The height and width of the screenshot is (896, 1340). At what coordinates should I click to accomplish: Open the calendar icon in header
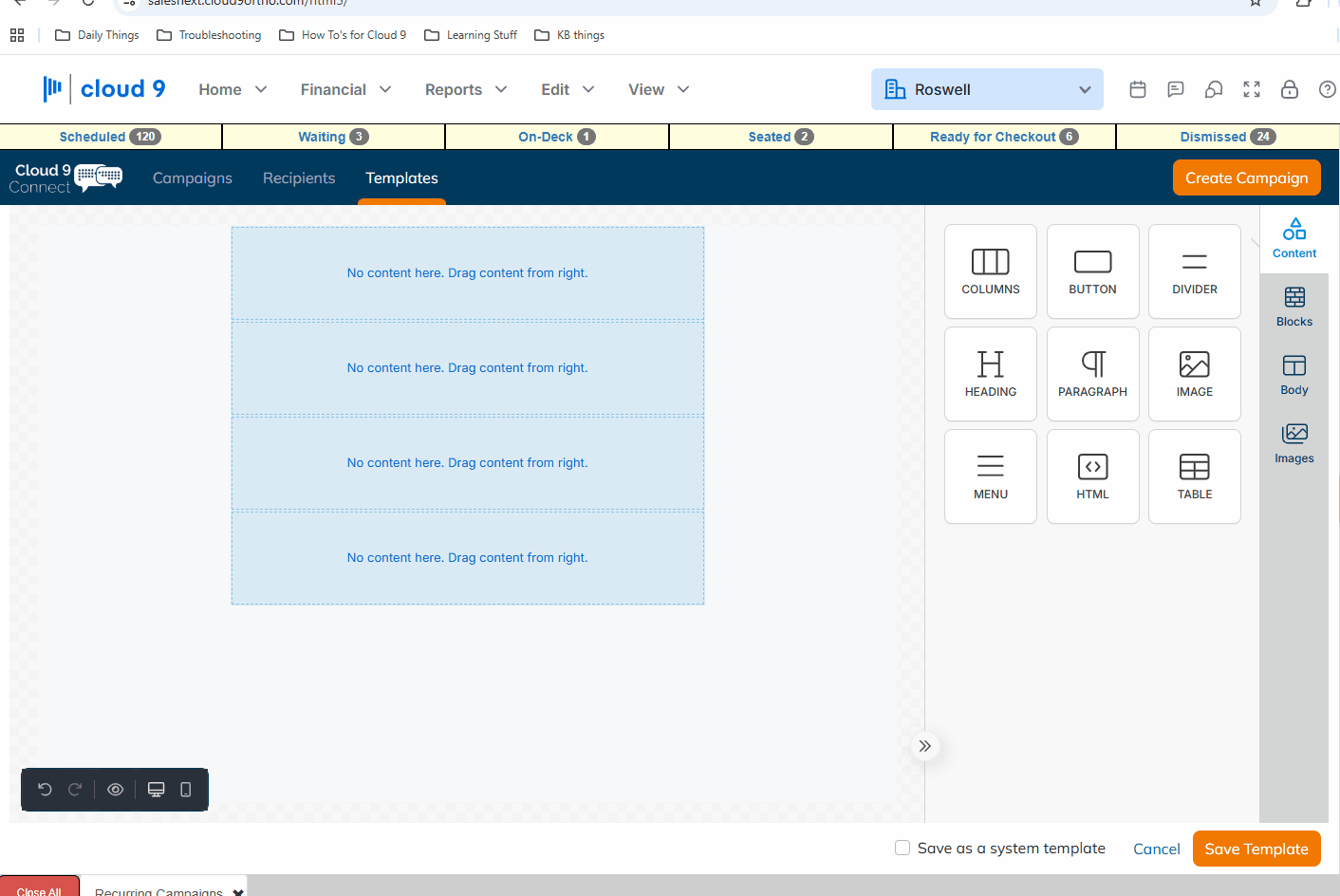1138,89
